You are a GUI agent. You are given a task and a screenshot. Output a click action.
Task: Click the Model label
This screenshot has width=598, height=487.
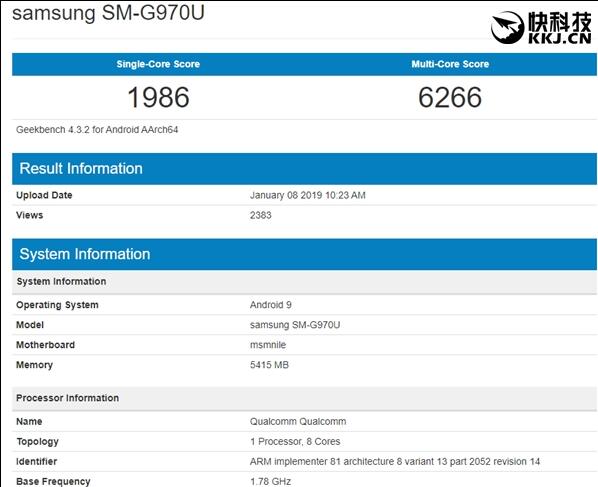[x=30, y=325]
